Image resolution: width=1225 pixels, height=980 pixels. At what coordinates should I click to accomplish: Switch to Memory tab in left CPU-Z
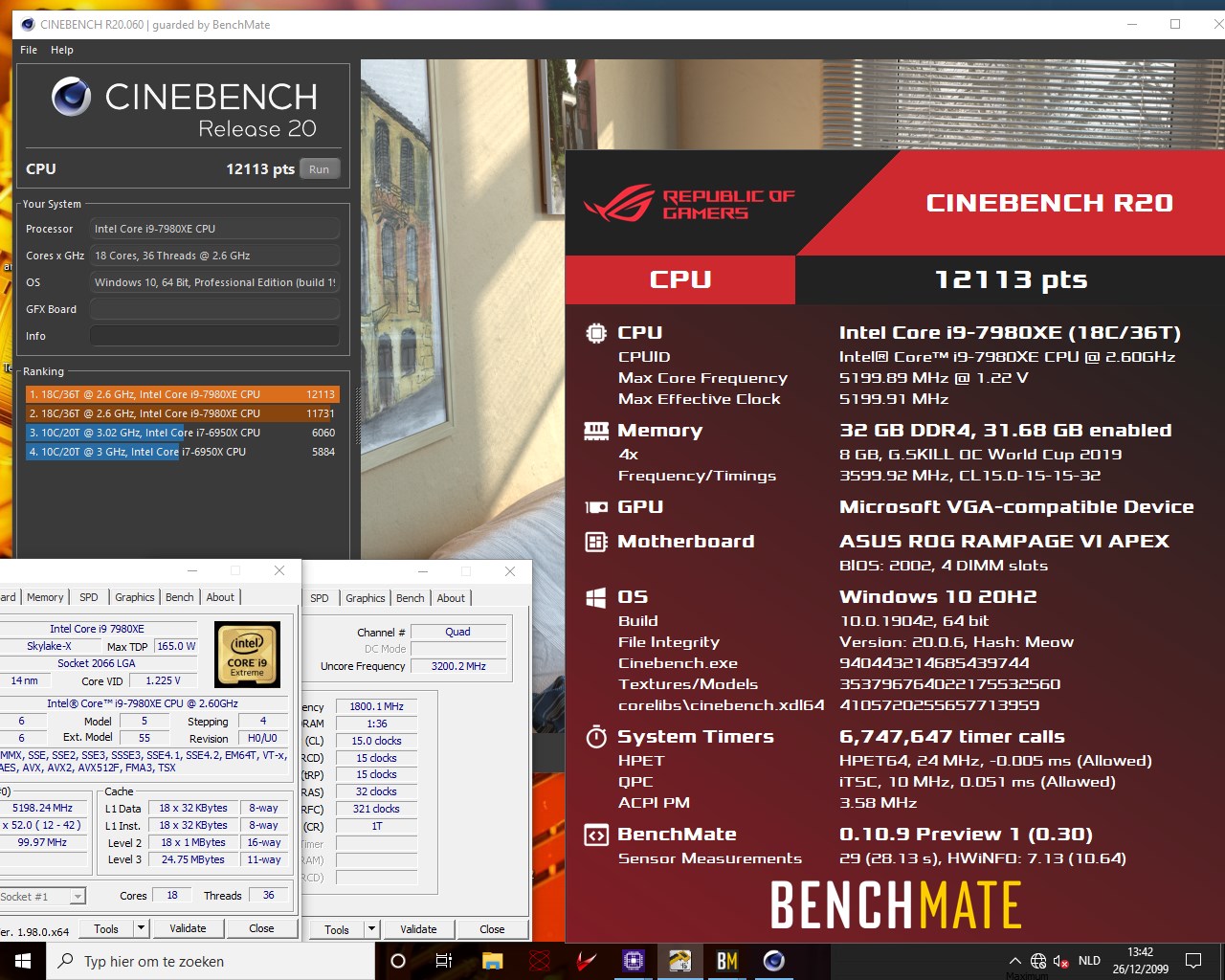click(45, 597)
